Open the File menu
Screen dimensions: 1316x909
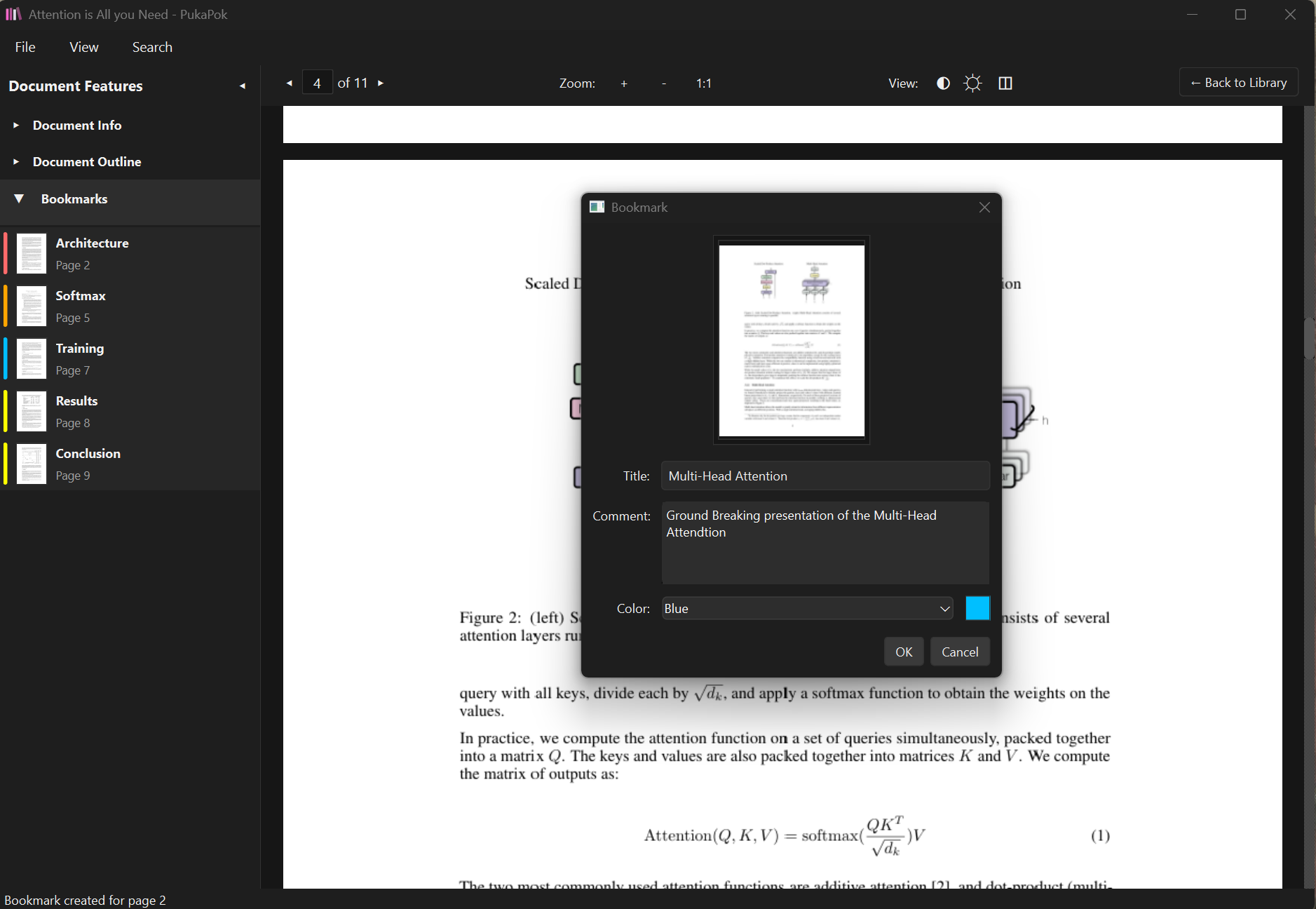point(25,47)
